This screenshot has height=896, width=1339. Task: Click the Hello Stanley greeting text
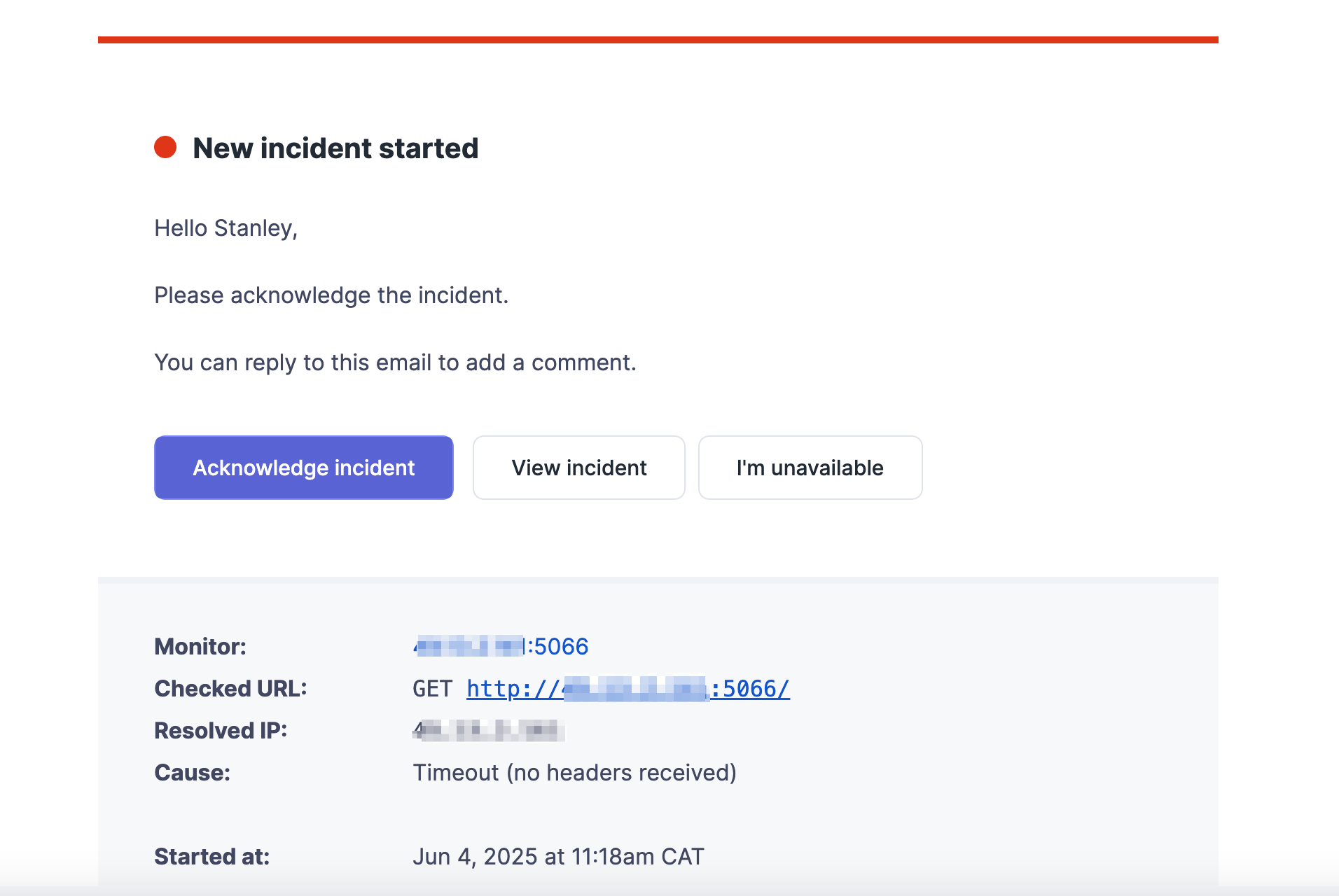pyautogui.click(x=226, y=228)
